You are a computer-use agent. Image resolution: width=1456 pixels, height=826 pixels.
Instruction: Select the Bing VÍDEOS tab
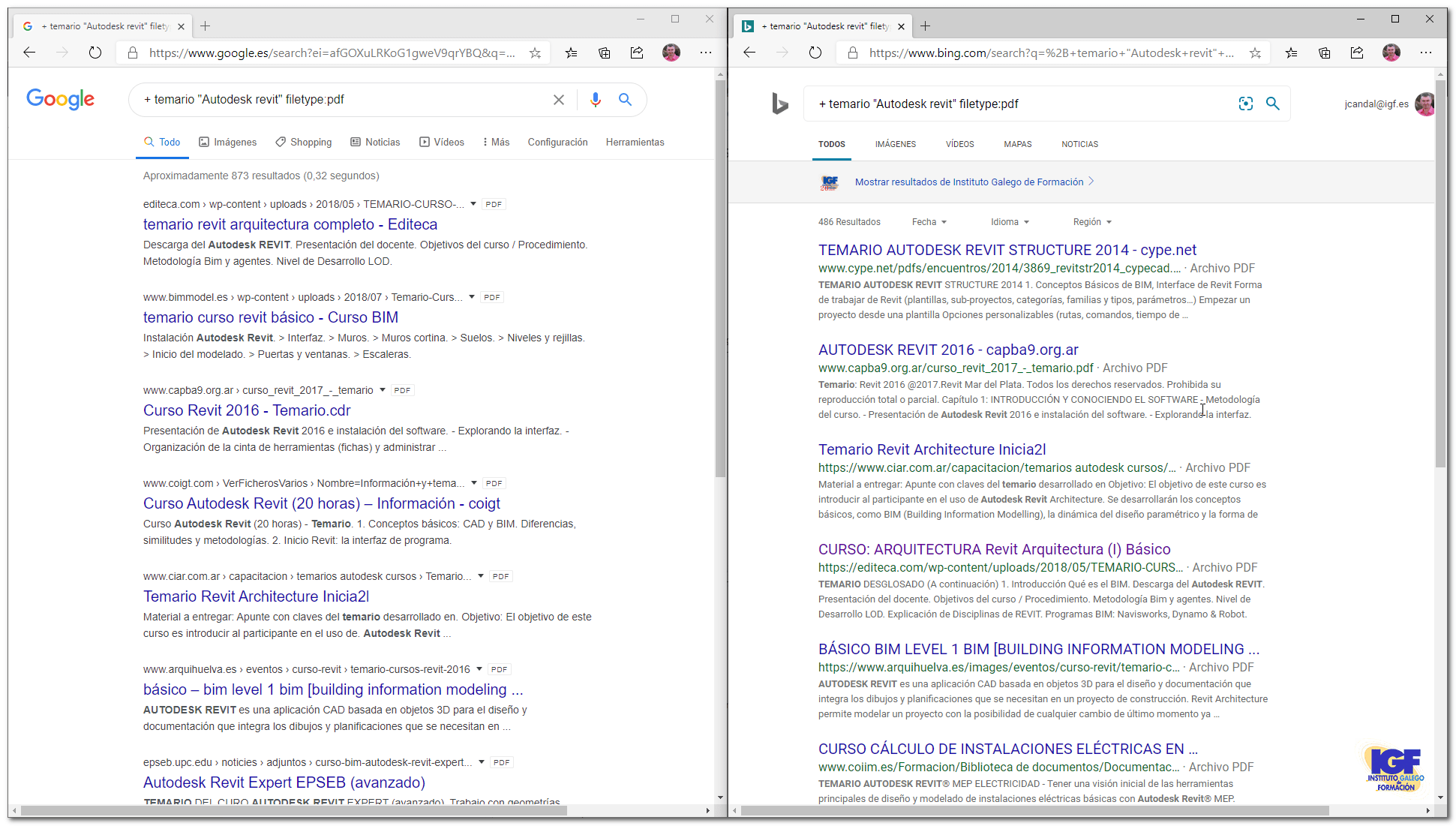[x=959, y=144]
